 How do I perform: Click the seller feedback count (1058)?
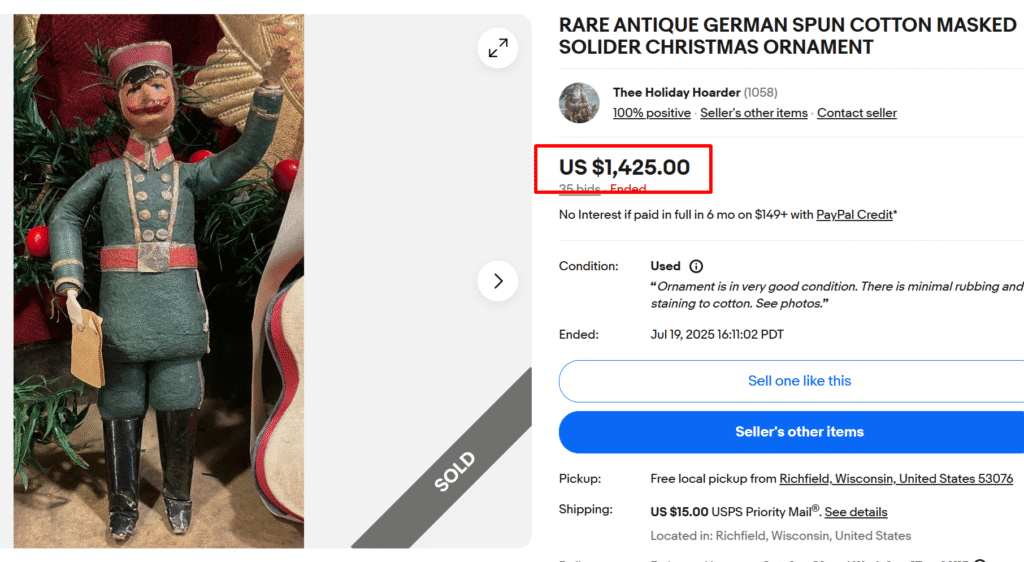pos(760,93)
